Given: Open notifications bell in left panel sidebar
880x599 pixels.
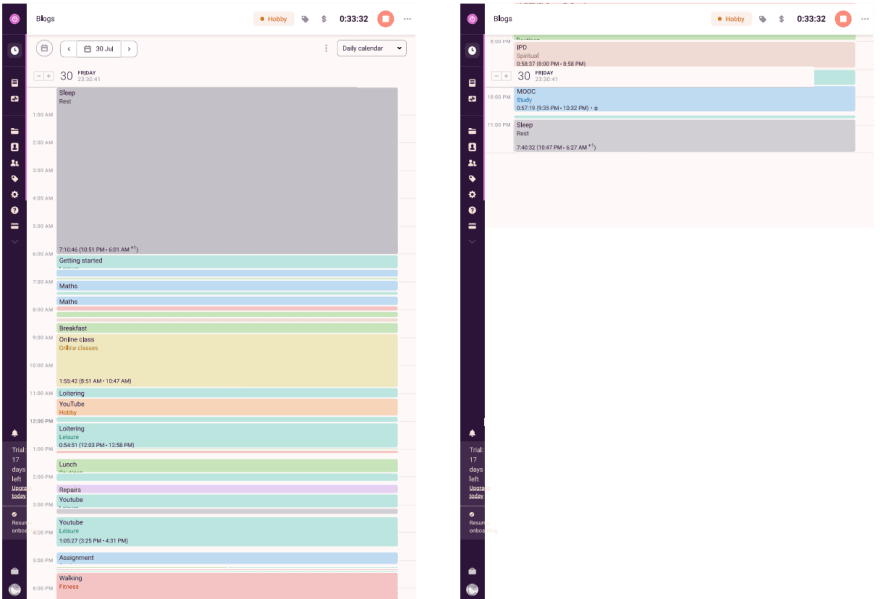Looking at the screenshot, I should pyautogui.click(x=15, y=433).
